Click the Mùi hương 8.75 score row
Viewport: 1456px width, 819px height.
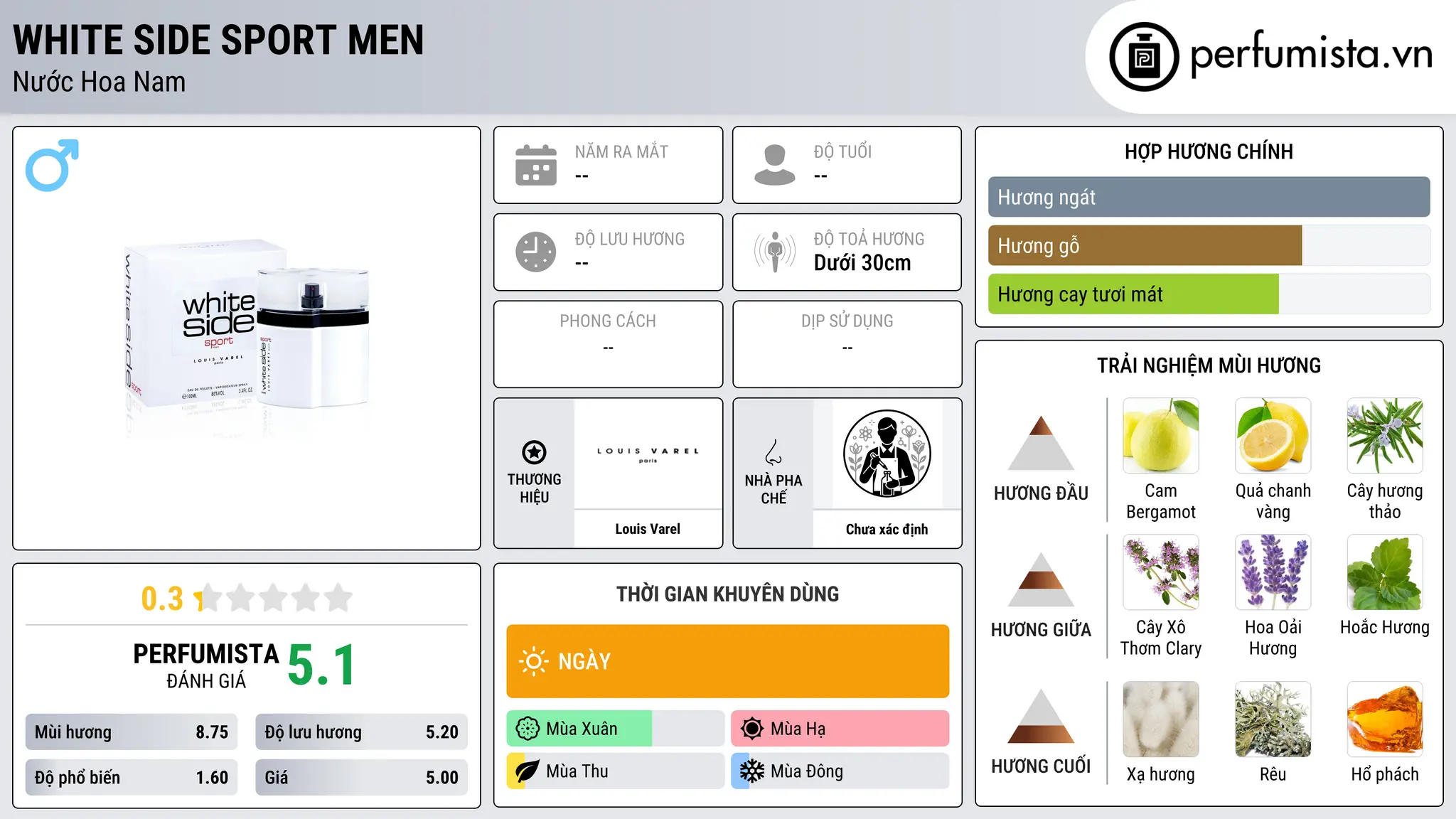point(132,732)
